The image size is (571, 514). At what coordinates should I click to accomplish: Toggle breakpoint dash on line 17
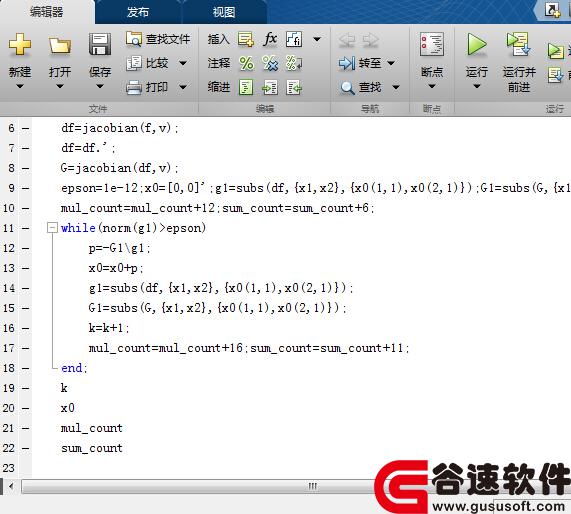click(25, 348)
